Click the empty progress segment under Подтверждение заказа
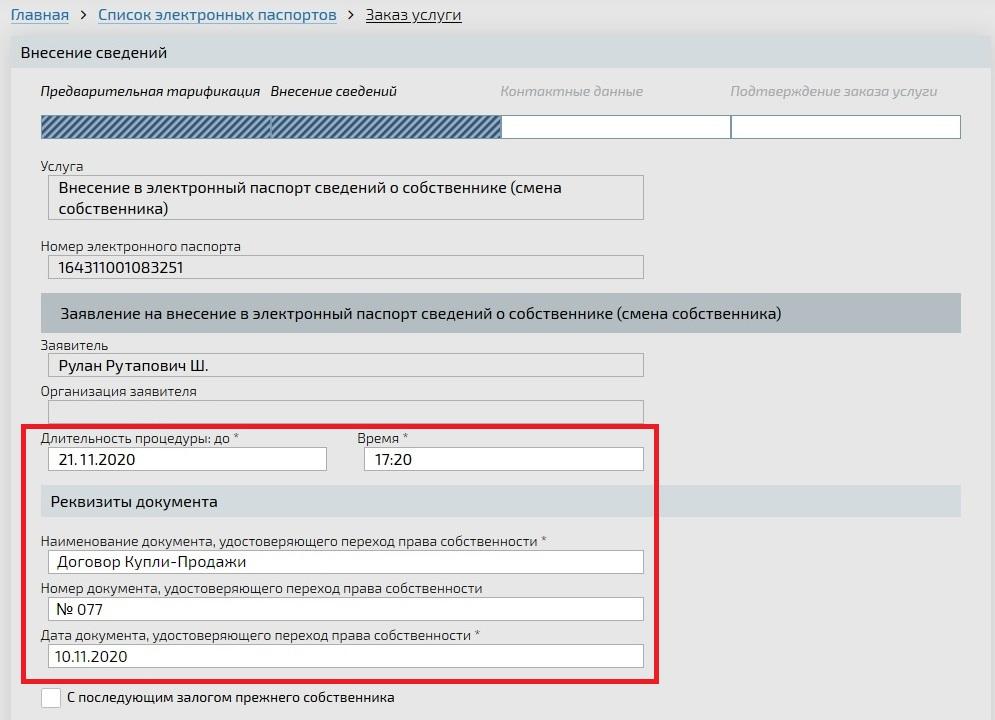This screenshot has width=995, height=720. [846, 127]
